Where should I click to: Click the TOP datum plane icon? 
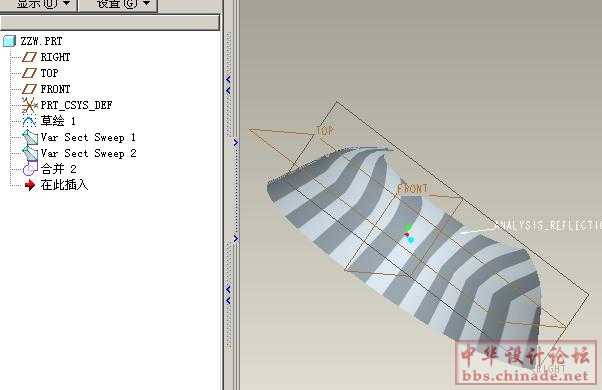coord(29,73)
